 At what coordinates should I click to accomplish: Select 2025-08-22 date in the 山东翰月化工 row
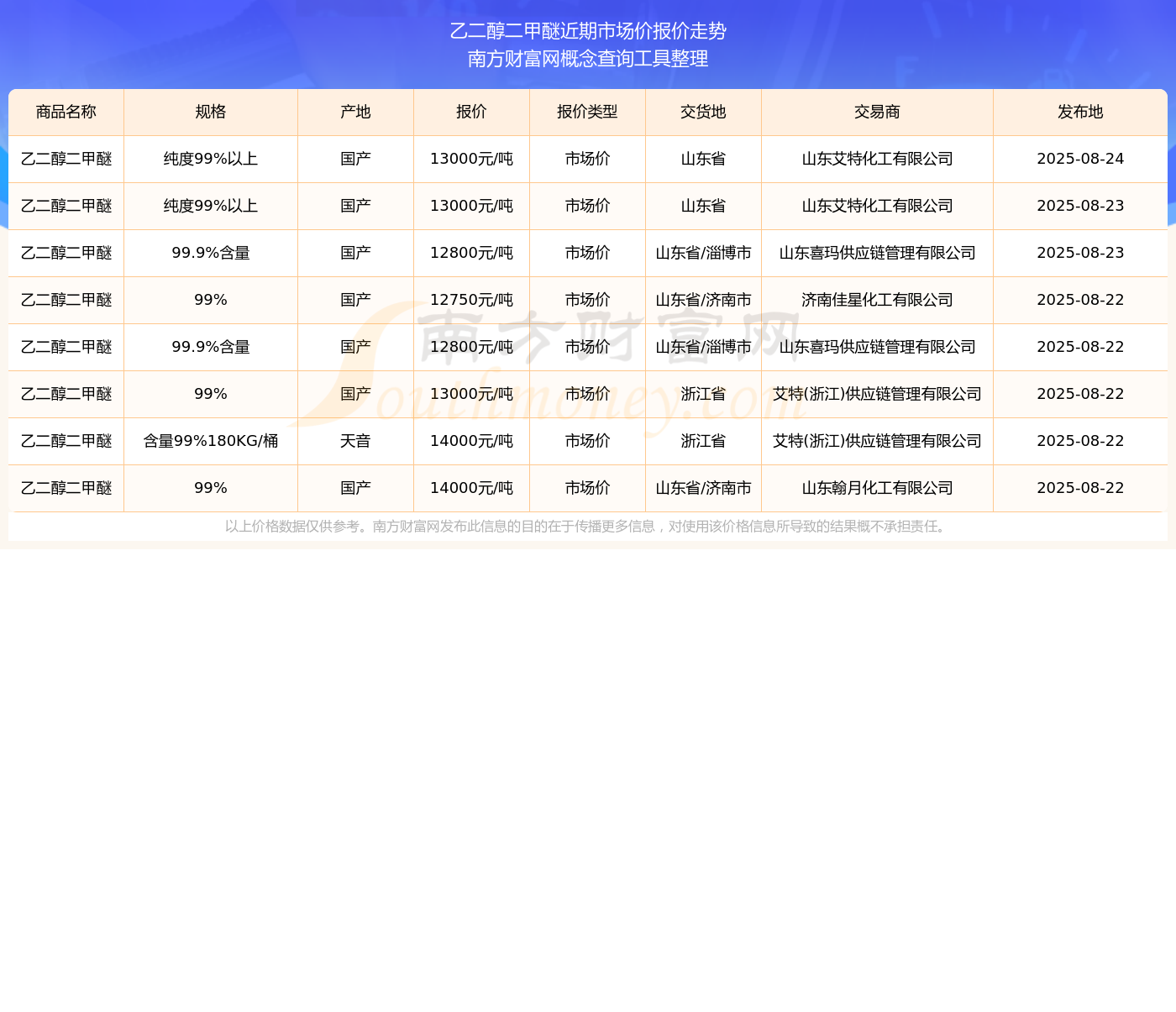[1080, 488]
